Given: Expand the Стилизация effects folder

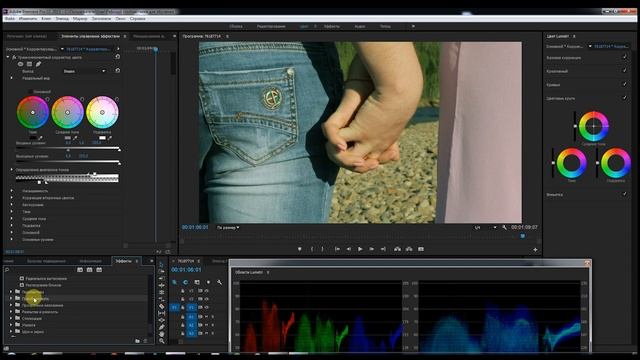Looking at the screenshot, I should pos(11,318).
